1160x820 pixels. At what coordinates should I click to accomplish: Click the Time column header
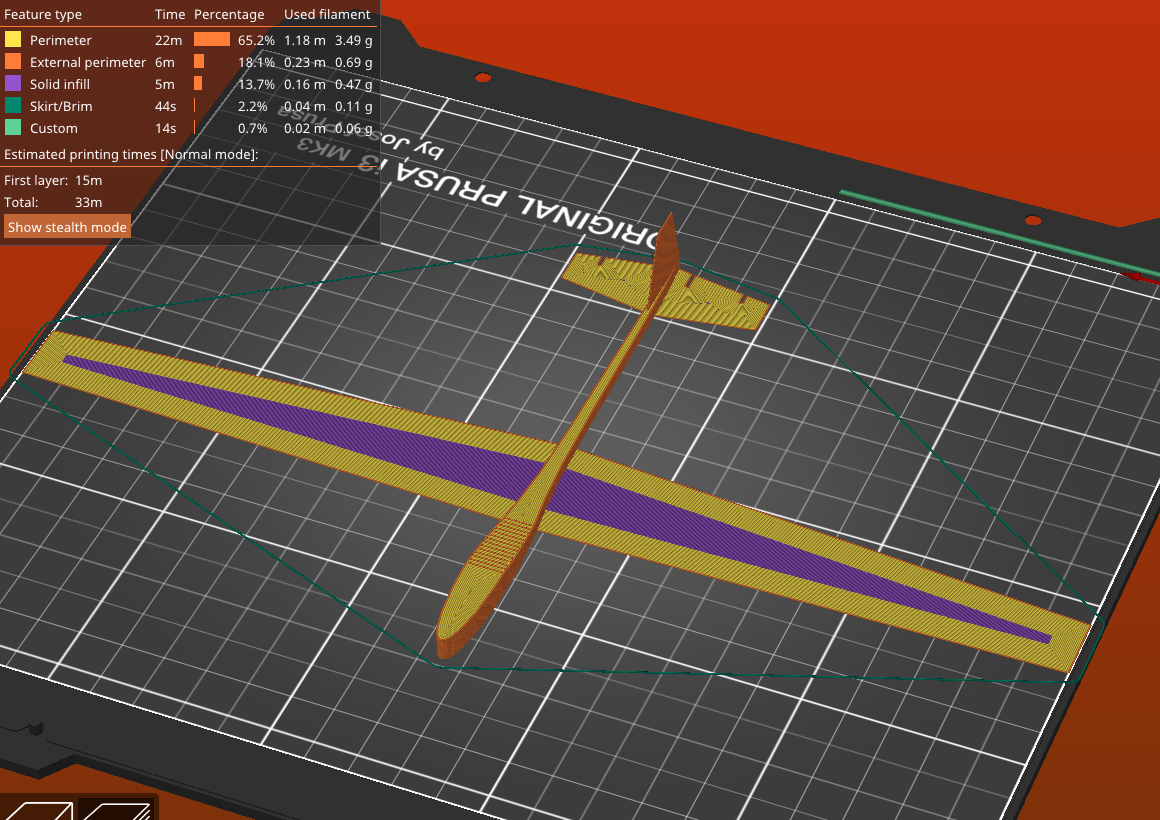[x=170, y=15]
